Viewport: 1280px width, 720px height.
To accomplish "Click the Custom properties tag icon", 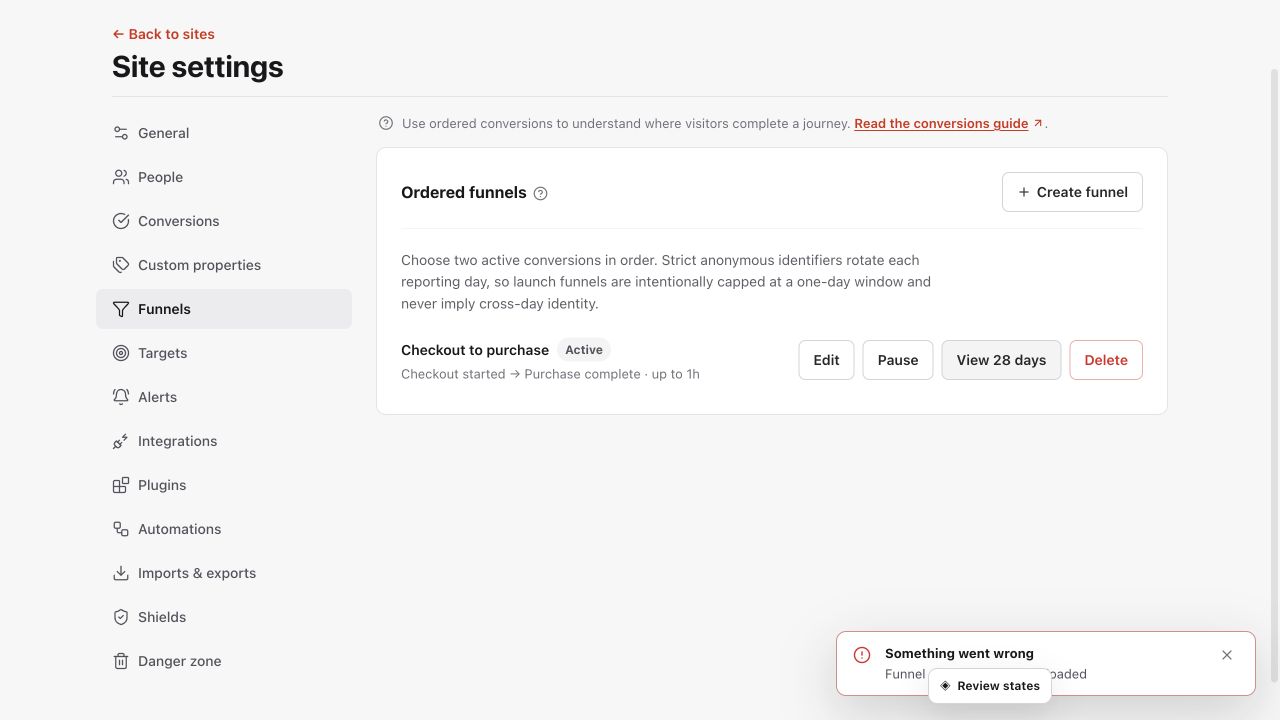I will click(x=121, y=265).
